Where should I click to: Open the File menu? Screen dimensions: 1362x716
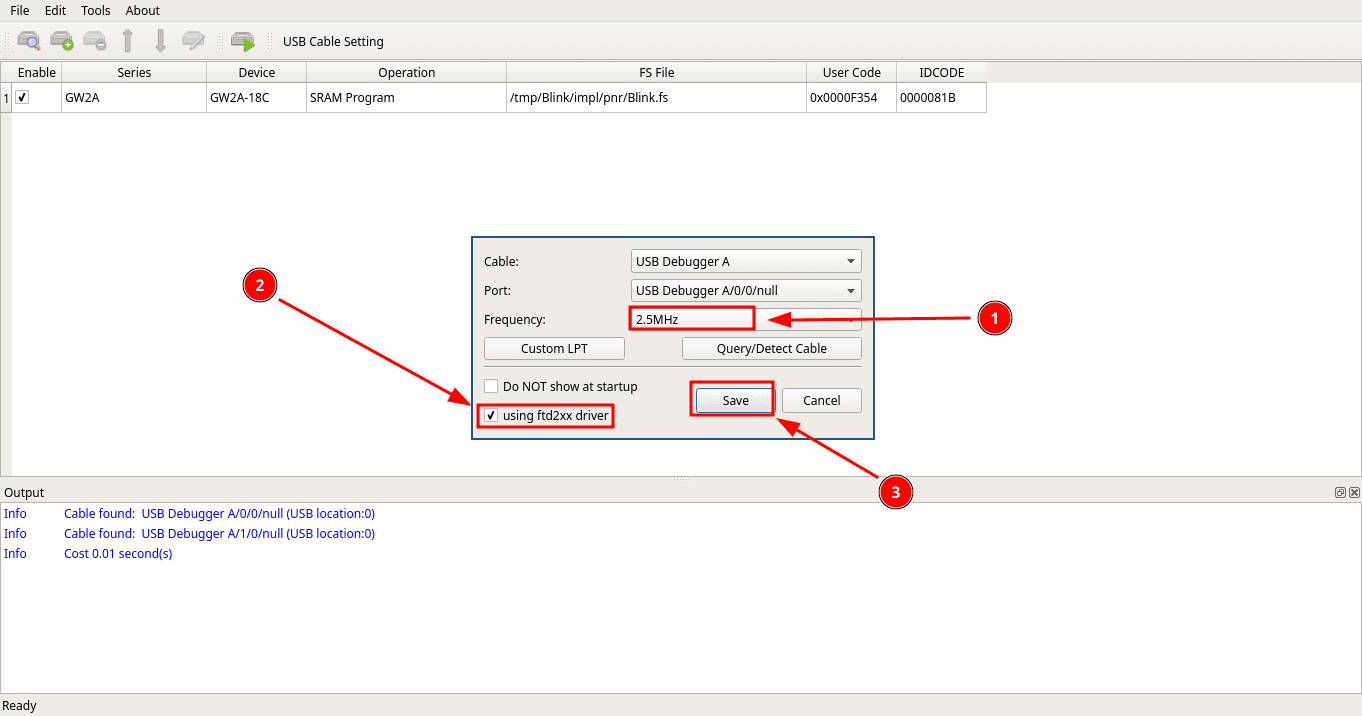20,10
